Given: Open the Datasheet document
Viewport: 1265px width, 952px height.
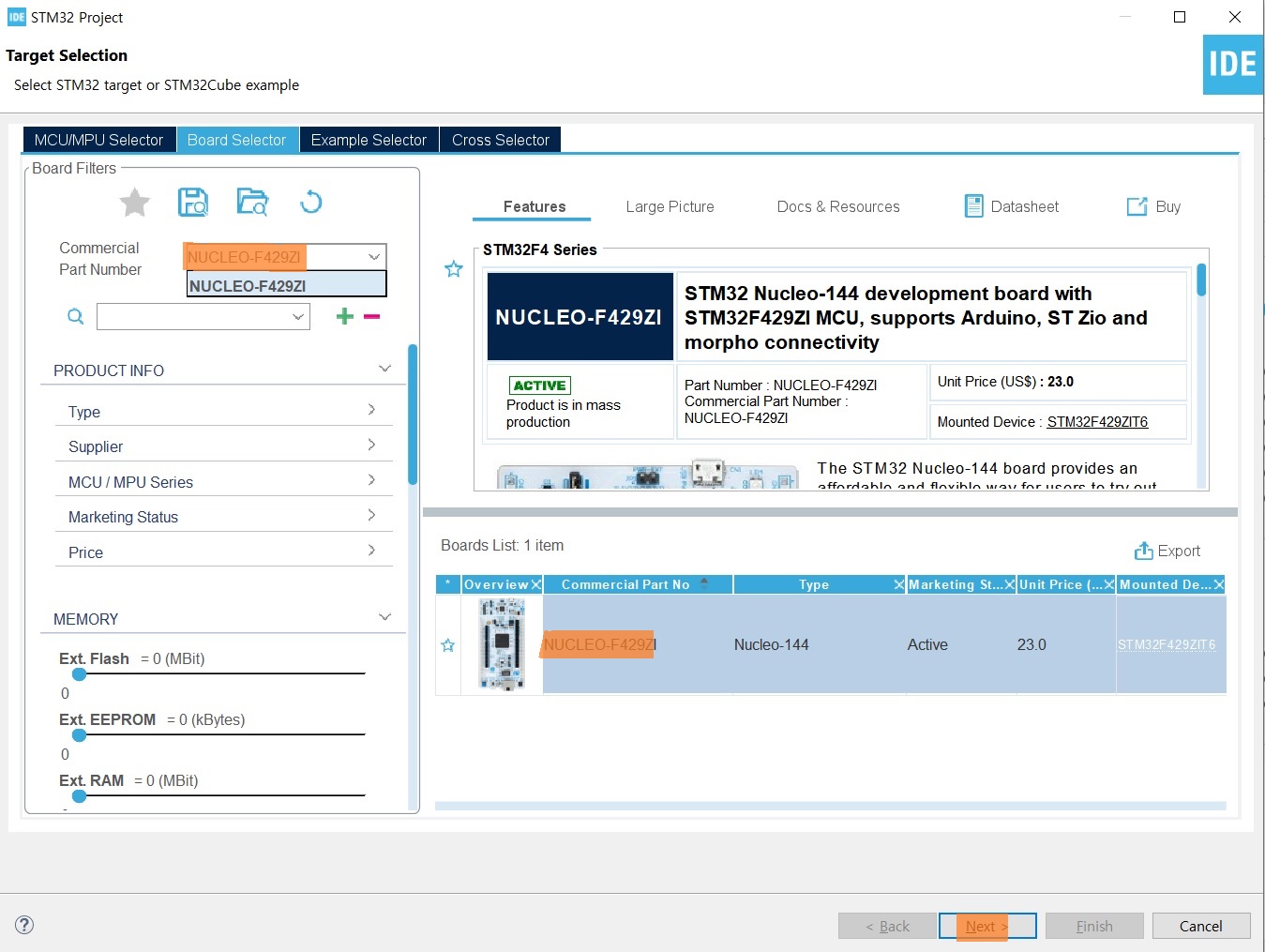Looking at the screenshot, I should click(1012, 206).
